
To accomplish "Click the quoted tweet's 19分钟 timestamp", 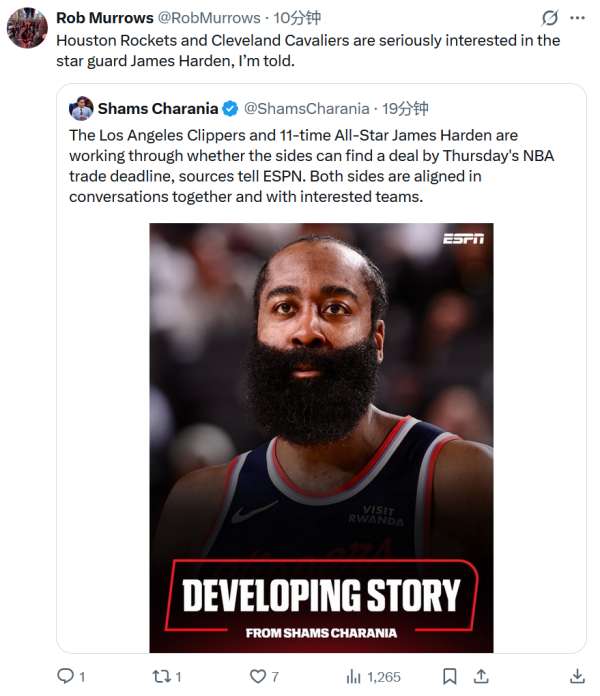I will point(405,108).
